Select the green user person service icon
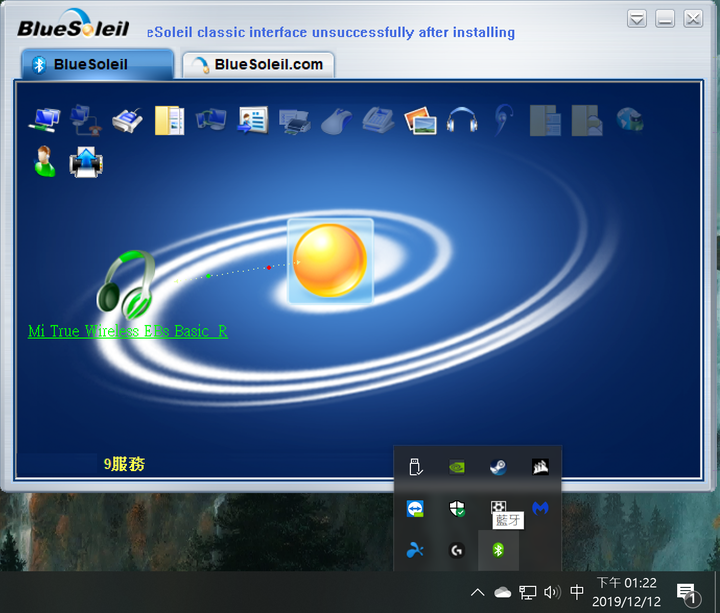Viewport: 720px width, 613px height. (x=45, y=161)
